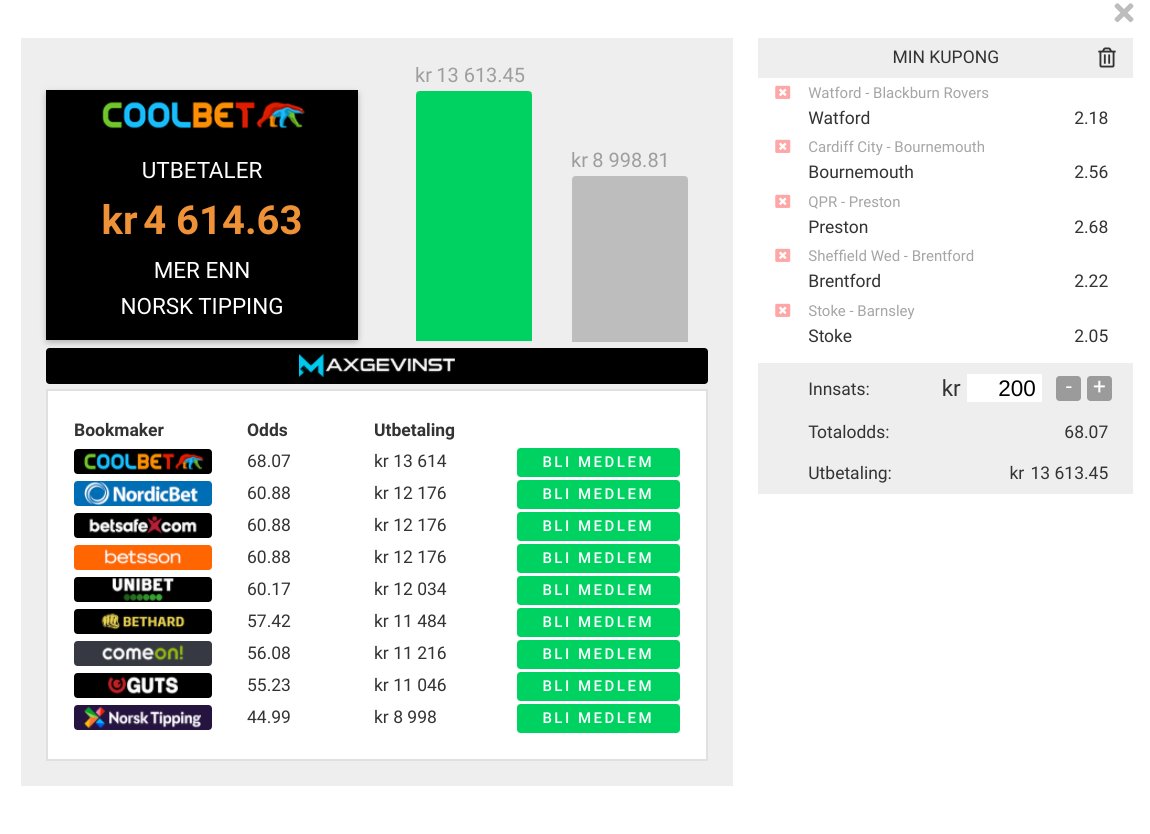Join NordicBet via Bli Medlem button
Viewport: 1150px width, 834px height.
click(598, 494)
